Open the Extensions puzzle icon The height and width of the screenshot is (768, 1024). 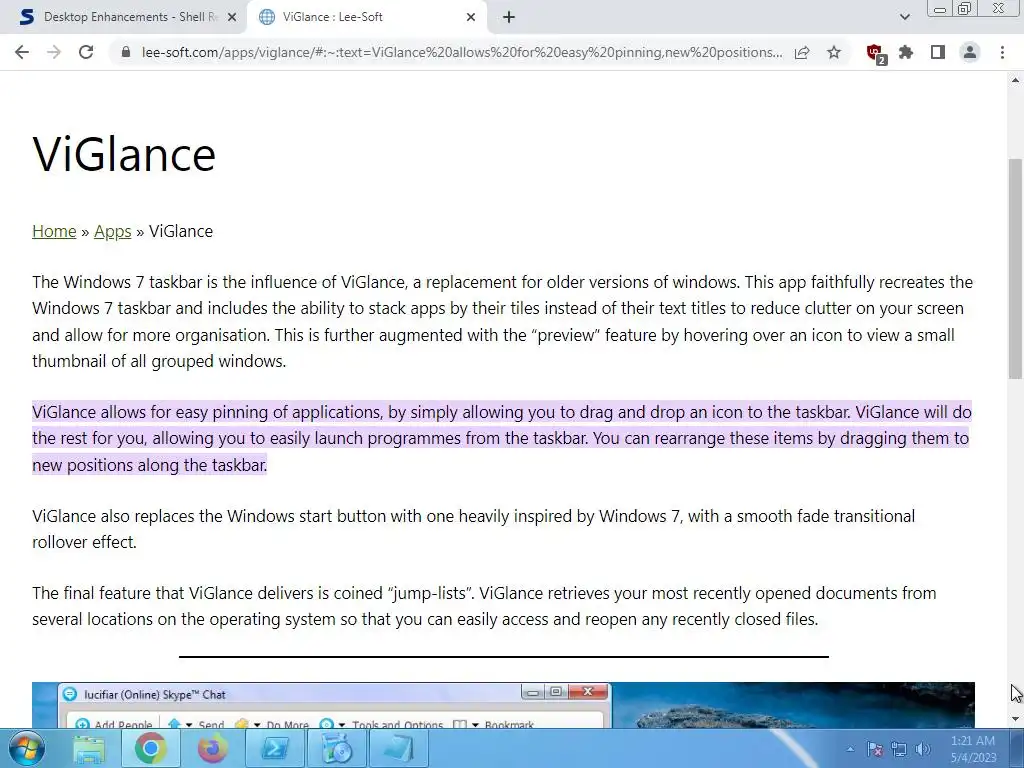(906, 52)
